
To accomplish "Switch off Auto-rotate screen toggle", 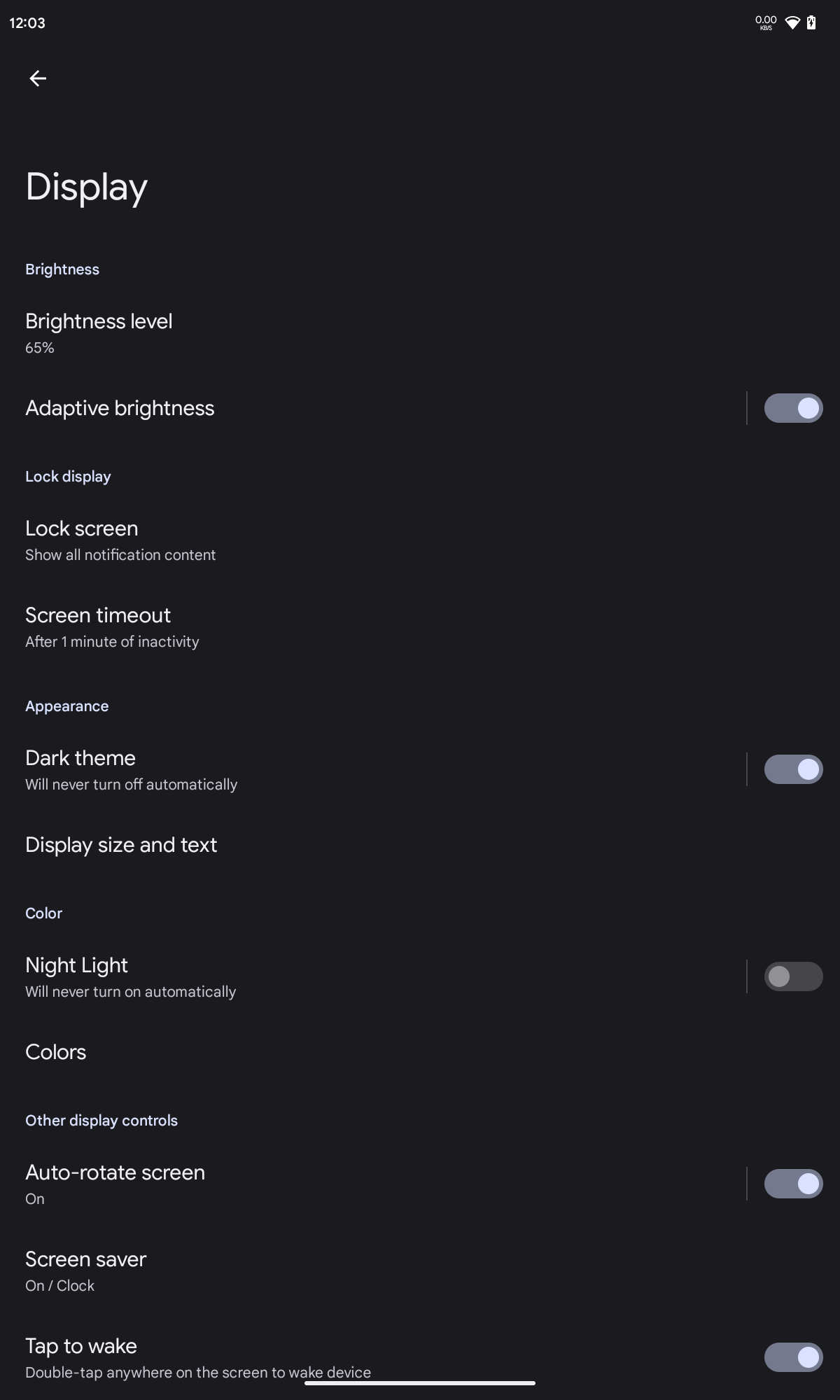I will click(793, 1184).
